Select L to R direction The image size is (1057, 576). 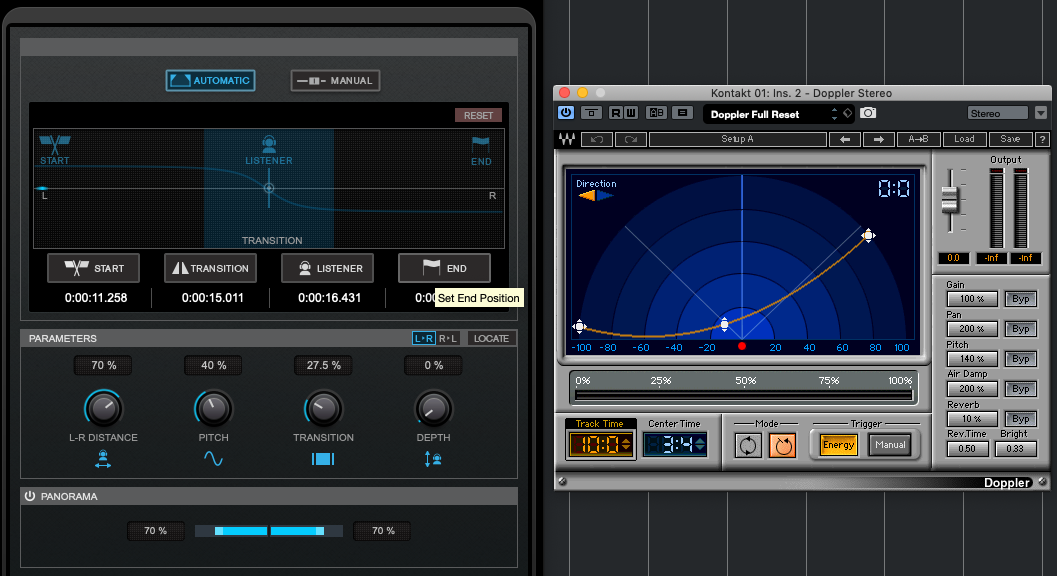point(424,339)
